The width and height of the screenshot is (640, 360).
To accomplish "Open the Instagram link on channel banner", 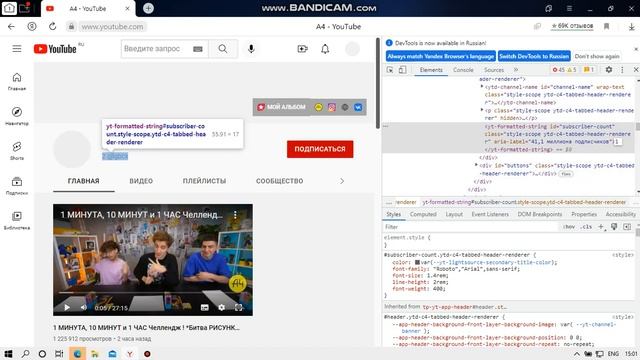I will click(332, 107).
